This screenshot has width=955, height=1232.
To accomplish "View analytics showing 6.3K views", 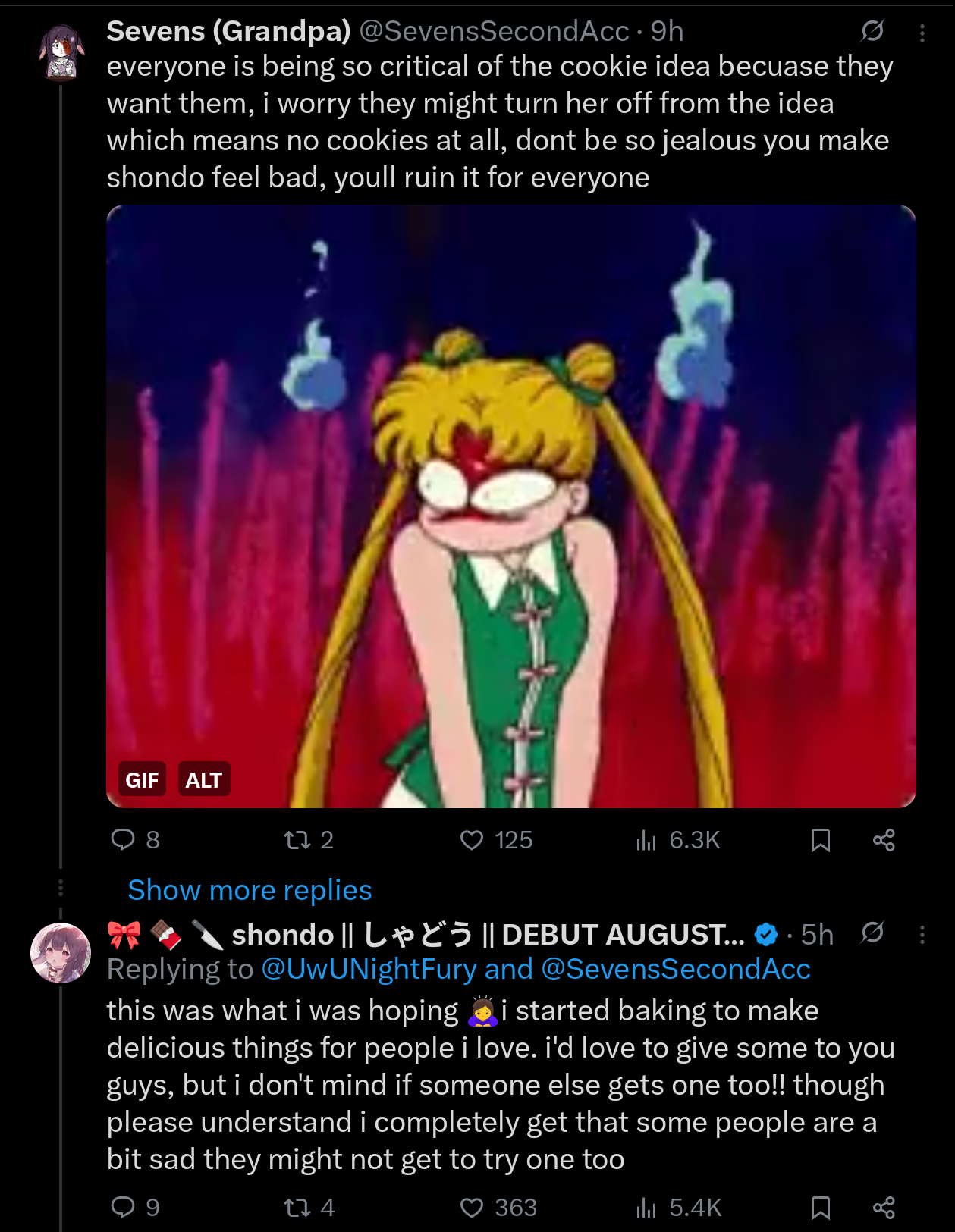I will 646,840.
